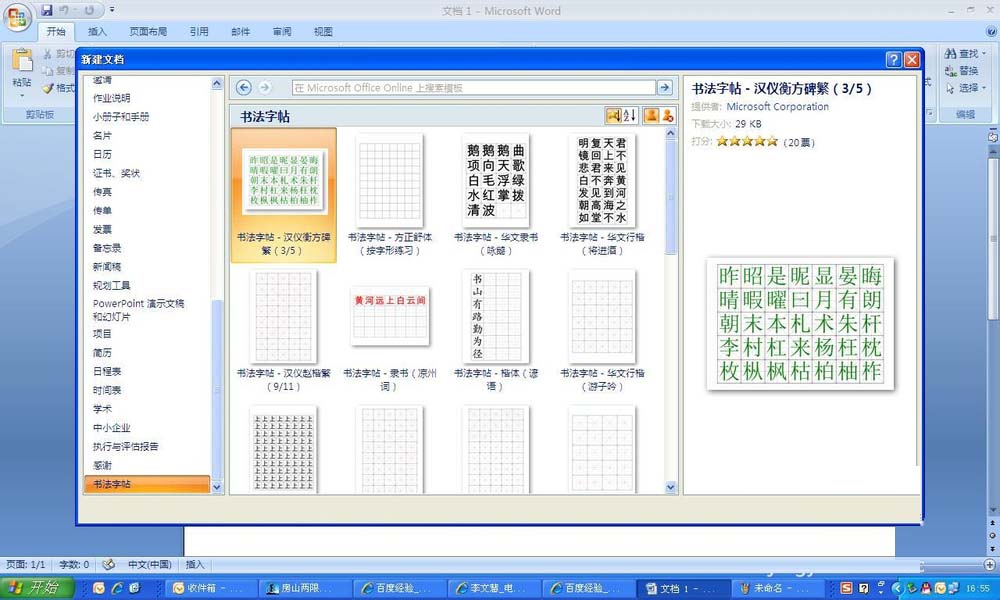
Task: Click the Office round logo button
Action: [17, 17]
